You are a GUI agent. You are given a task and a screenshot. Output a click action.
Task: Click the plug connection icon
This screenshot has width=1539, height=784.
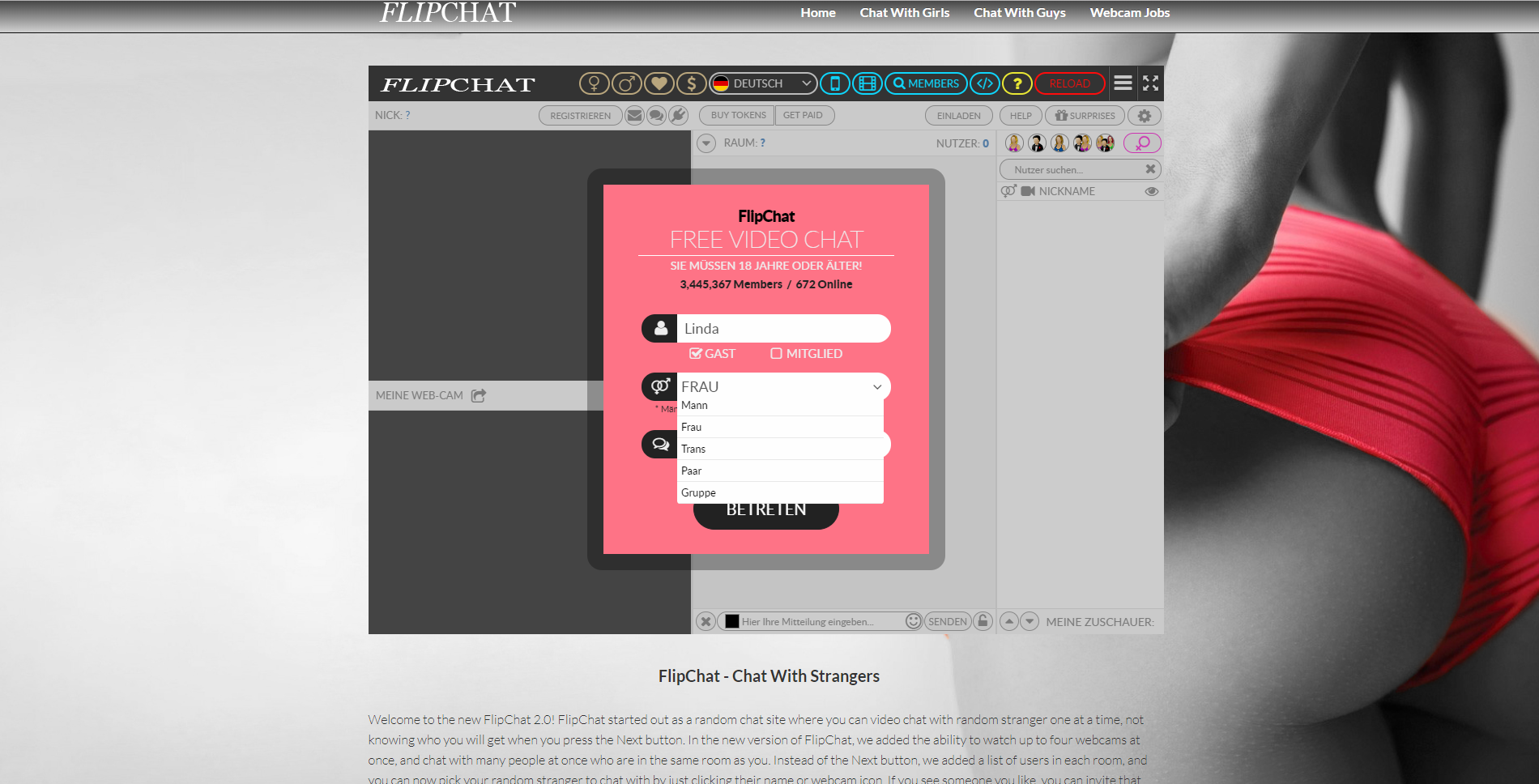[679, 116]
